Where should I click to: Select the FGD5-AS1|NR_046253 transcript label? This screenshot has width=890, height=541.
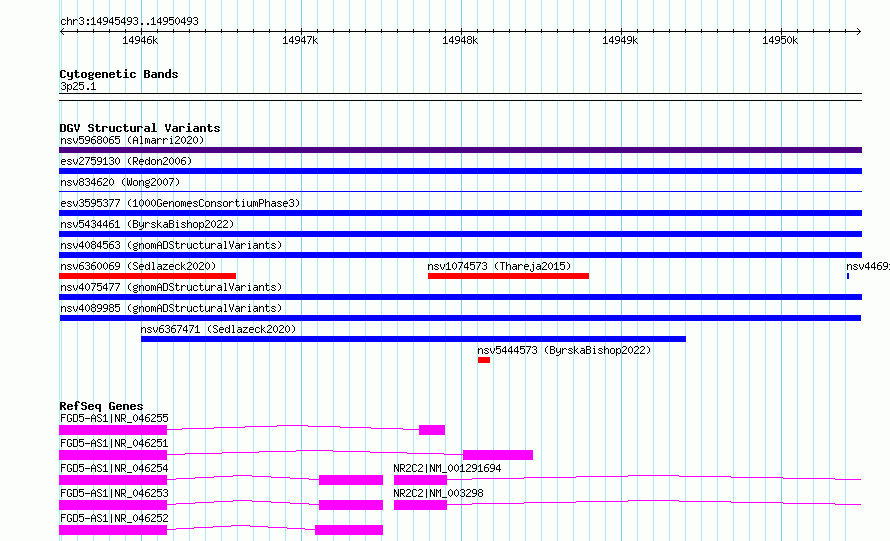(114, 493)
